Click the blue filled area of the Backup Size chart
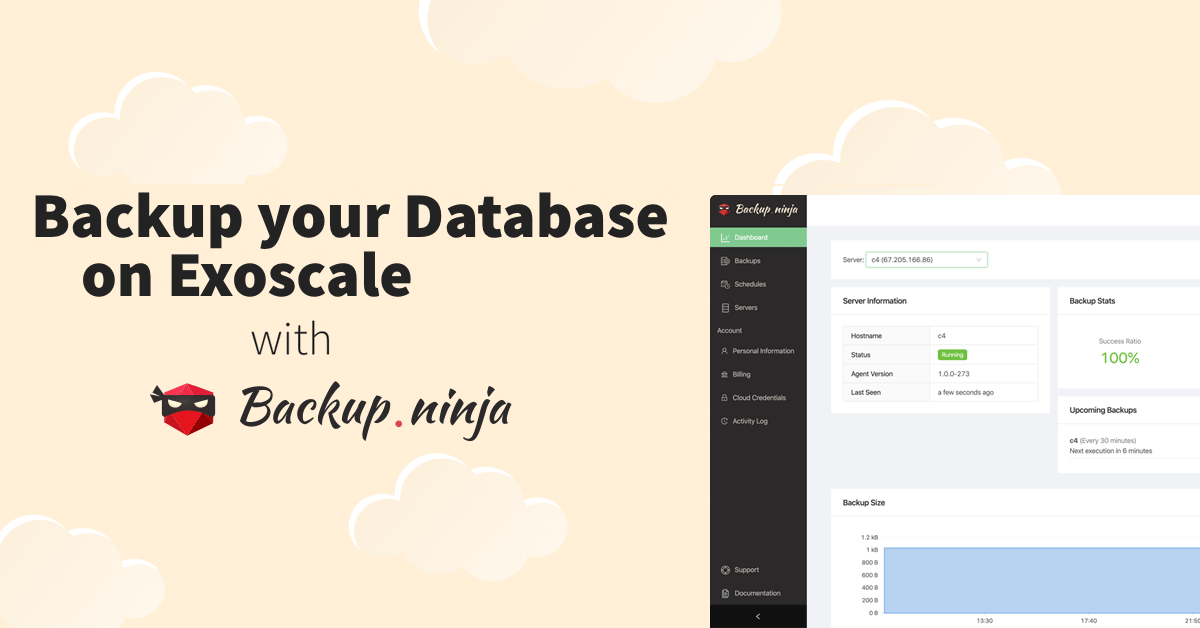This screenshot has height=628, width=1200. click(x=1041, y=580)
